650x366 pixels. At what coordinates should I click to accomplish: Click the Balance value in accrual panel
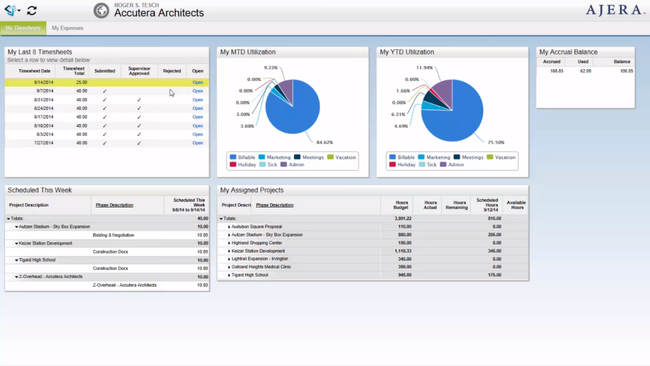click(626, 71)
